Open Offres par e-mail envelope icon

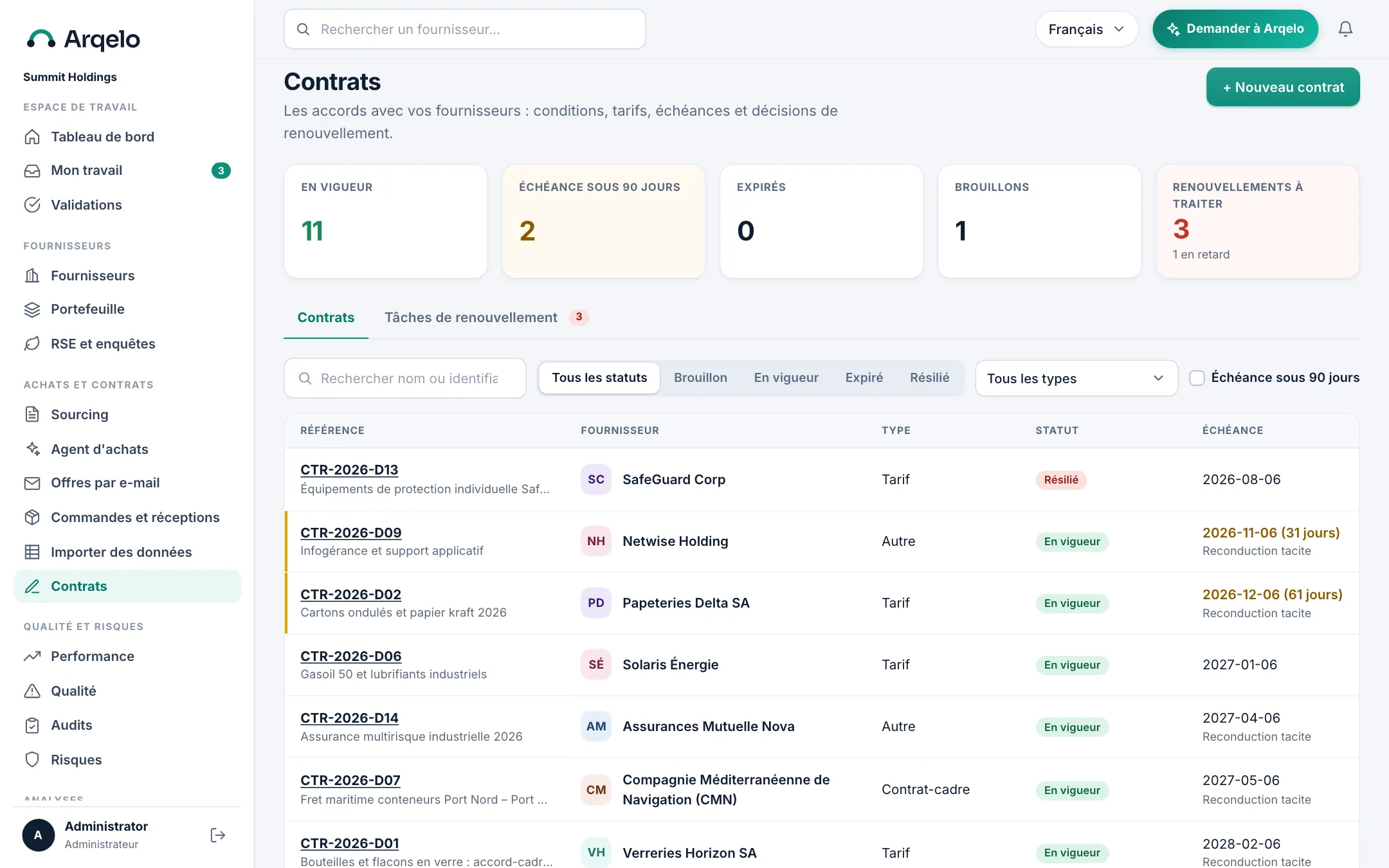tap(32, 483)
